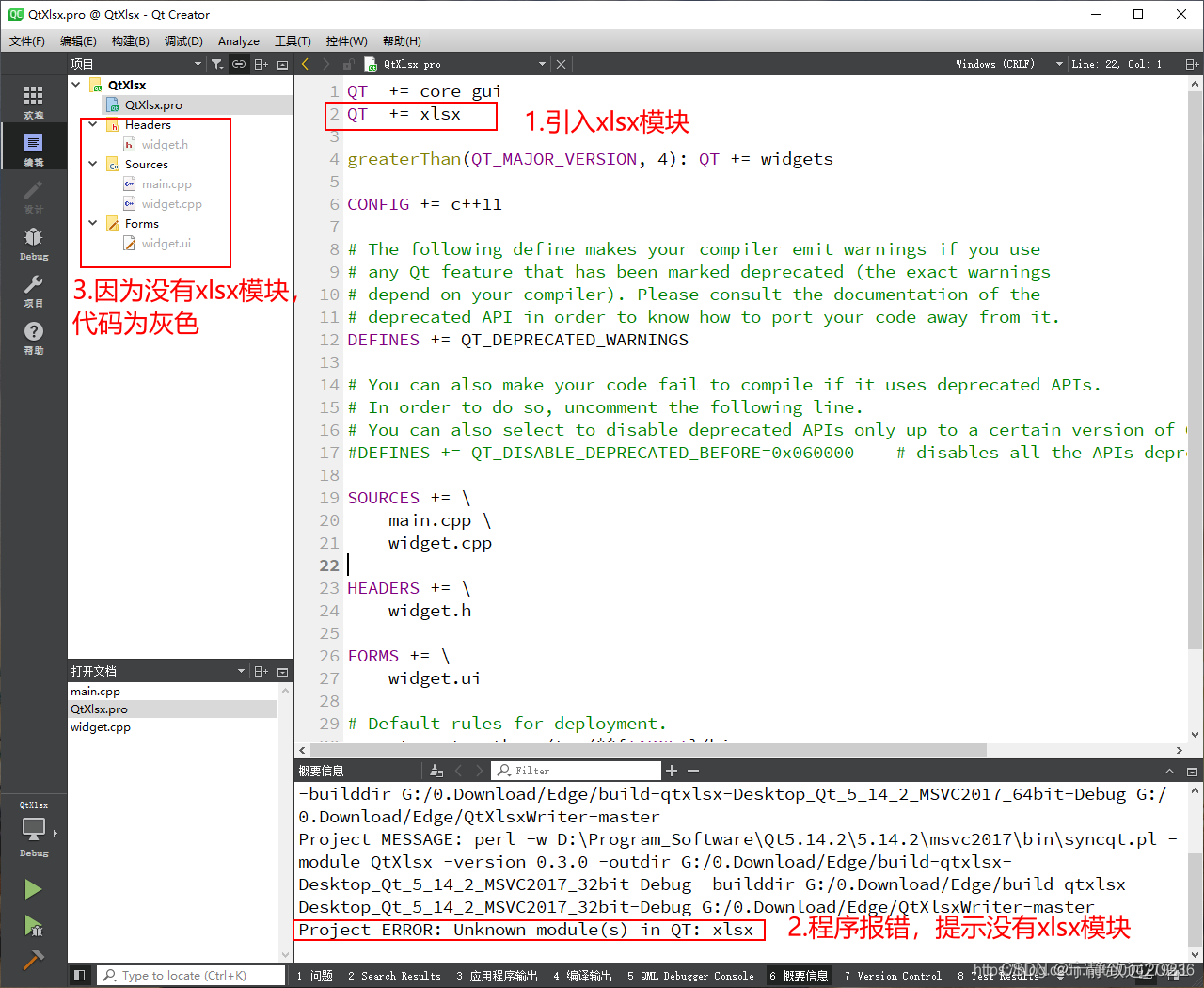Screen dimensions: 1204x988
Task: Open the 文件(F) menu
Action: click(27, 40)
